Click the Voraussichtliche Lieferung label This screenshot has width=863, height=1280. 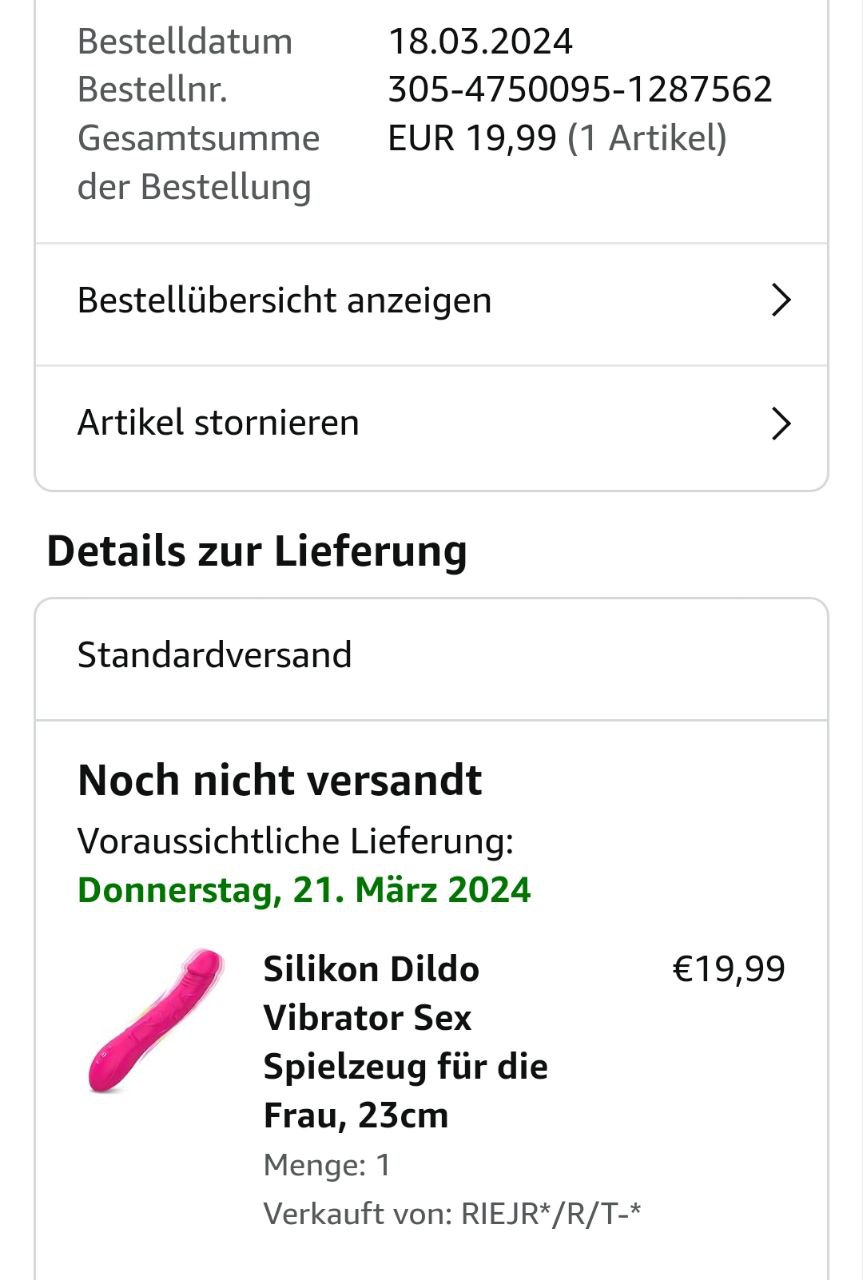[295, 842]
